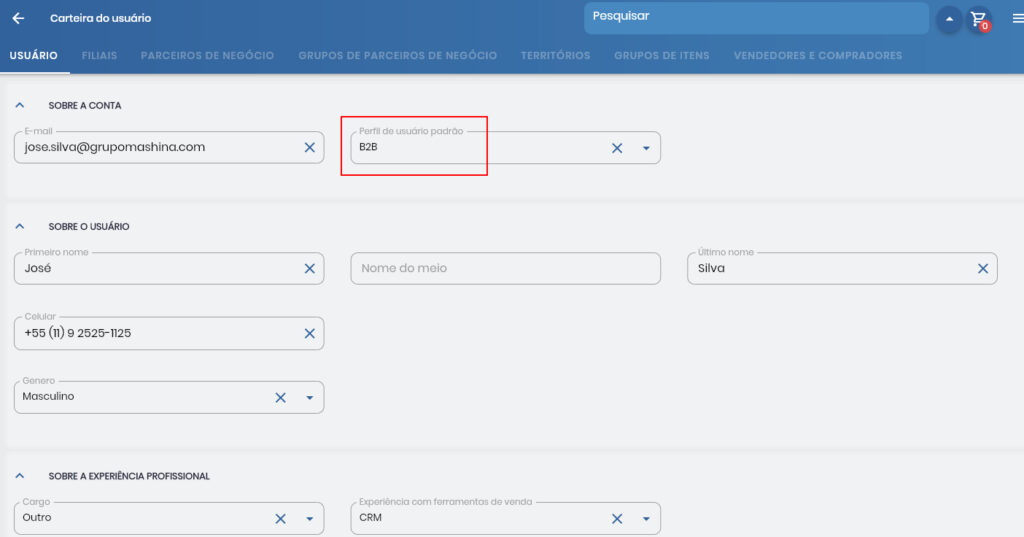Collapse the Sobre a conta section
This screenshot has width=1024, height=537.
tap(20, 105)
